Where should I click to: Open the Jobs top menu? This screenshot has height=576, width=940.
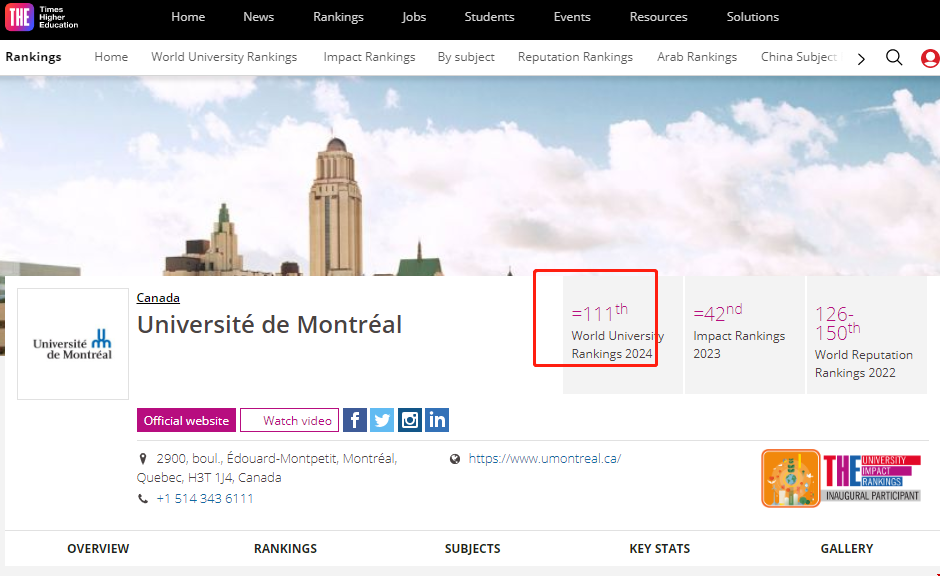pos(414,17)
